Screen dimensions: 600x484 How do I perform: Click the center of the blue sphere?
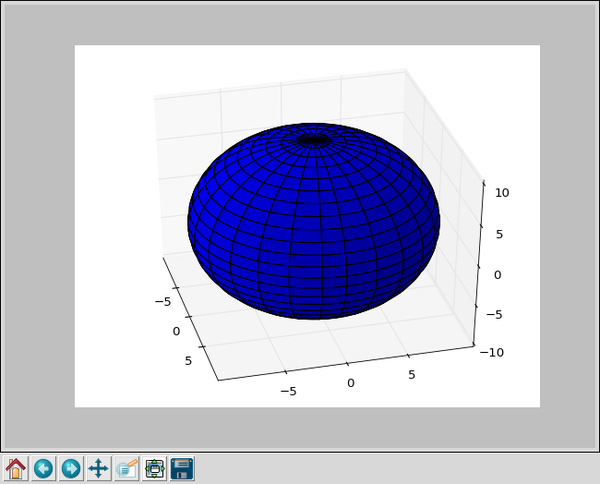[x=314, y=225]
